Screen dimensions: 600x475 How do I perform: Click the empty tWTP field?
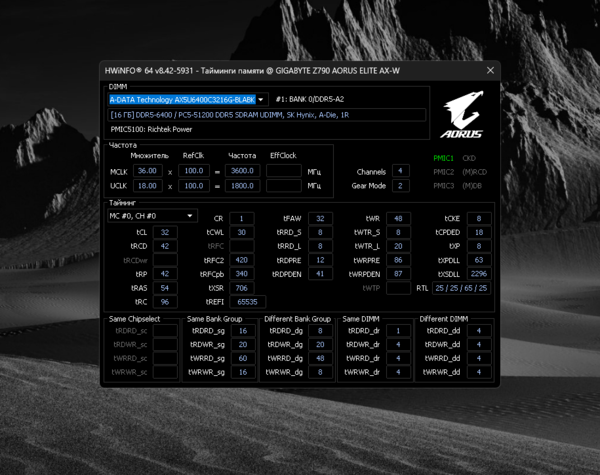[x=398, y=288]
